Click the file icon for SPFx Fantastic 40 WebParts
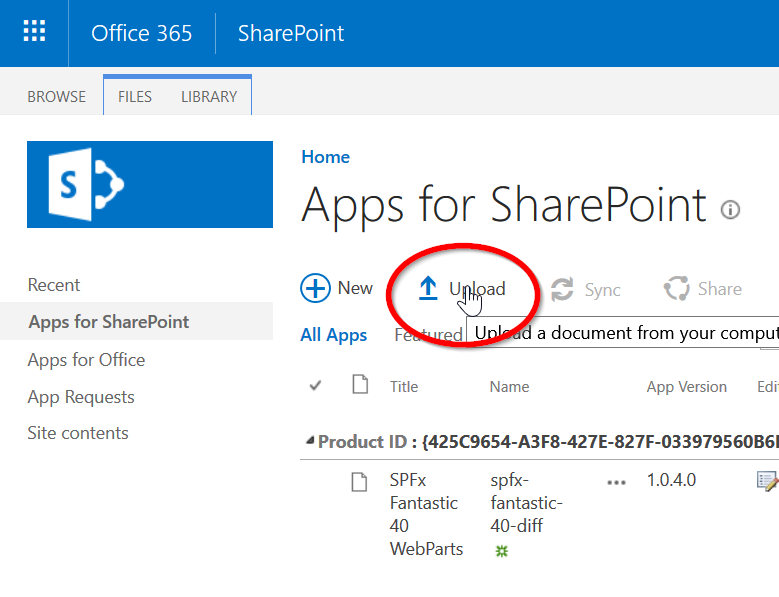The width and height of the screenshot is (779, 597). [359, 482]
